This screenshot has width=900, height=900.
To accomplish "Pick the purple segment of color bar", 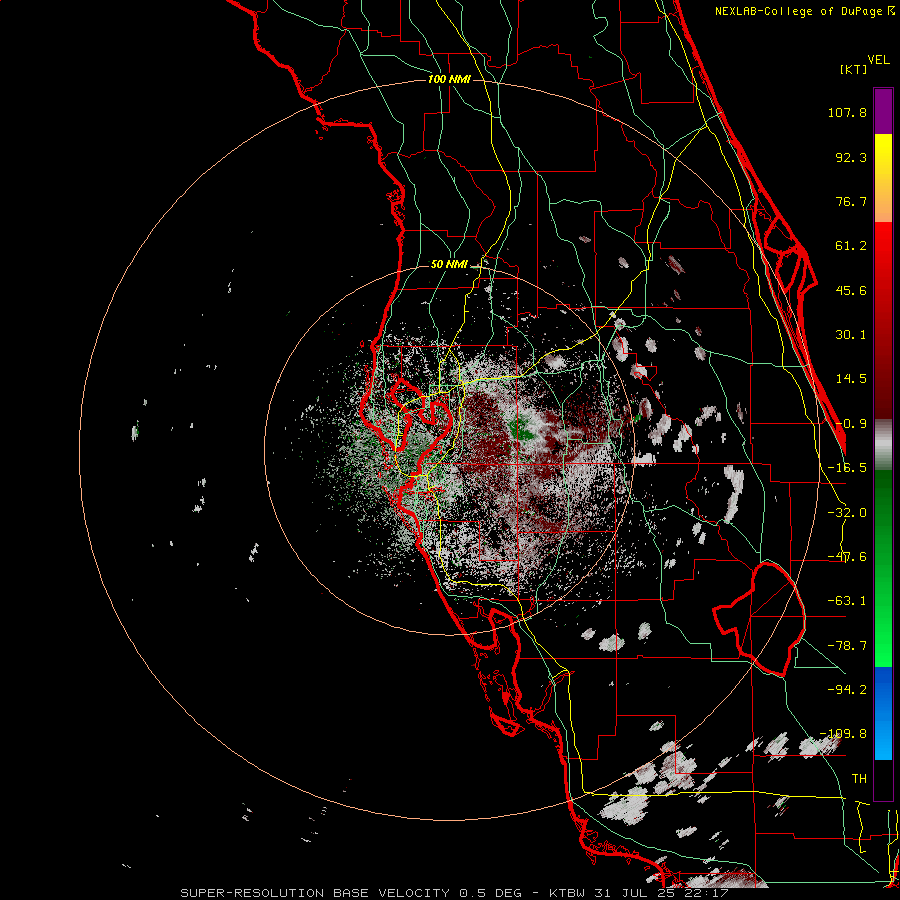I will 883,111.
